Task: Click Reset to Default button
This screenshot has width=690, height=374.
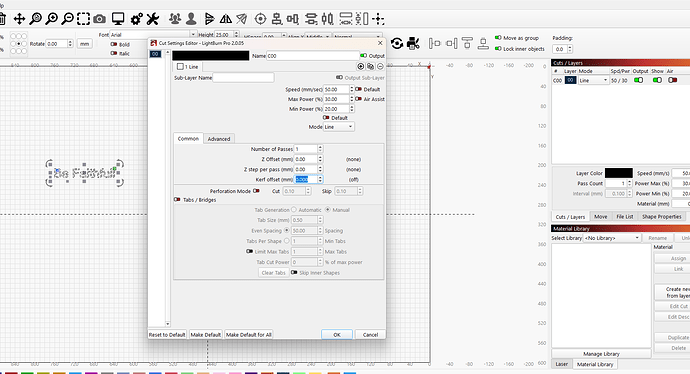Action: click(167, 335)
